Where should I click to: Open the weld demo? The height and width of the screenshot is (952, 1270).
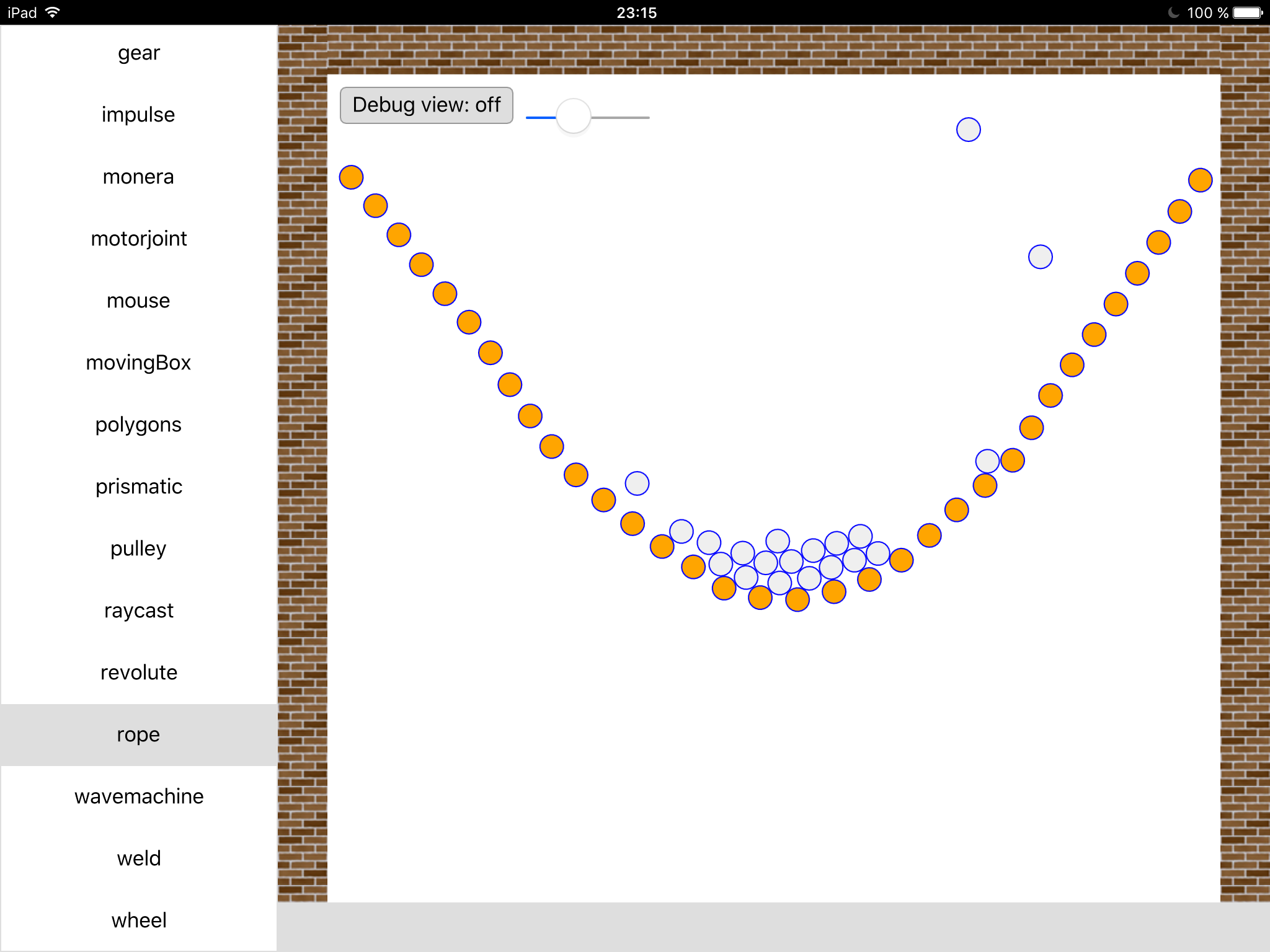point(139,859)
